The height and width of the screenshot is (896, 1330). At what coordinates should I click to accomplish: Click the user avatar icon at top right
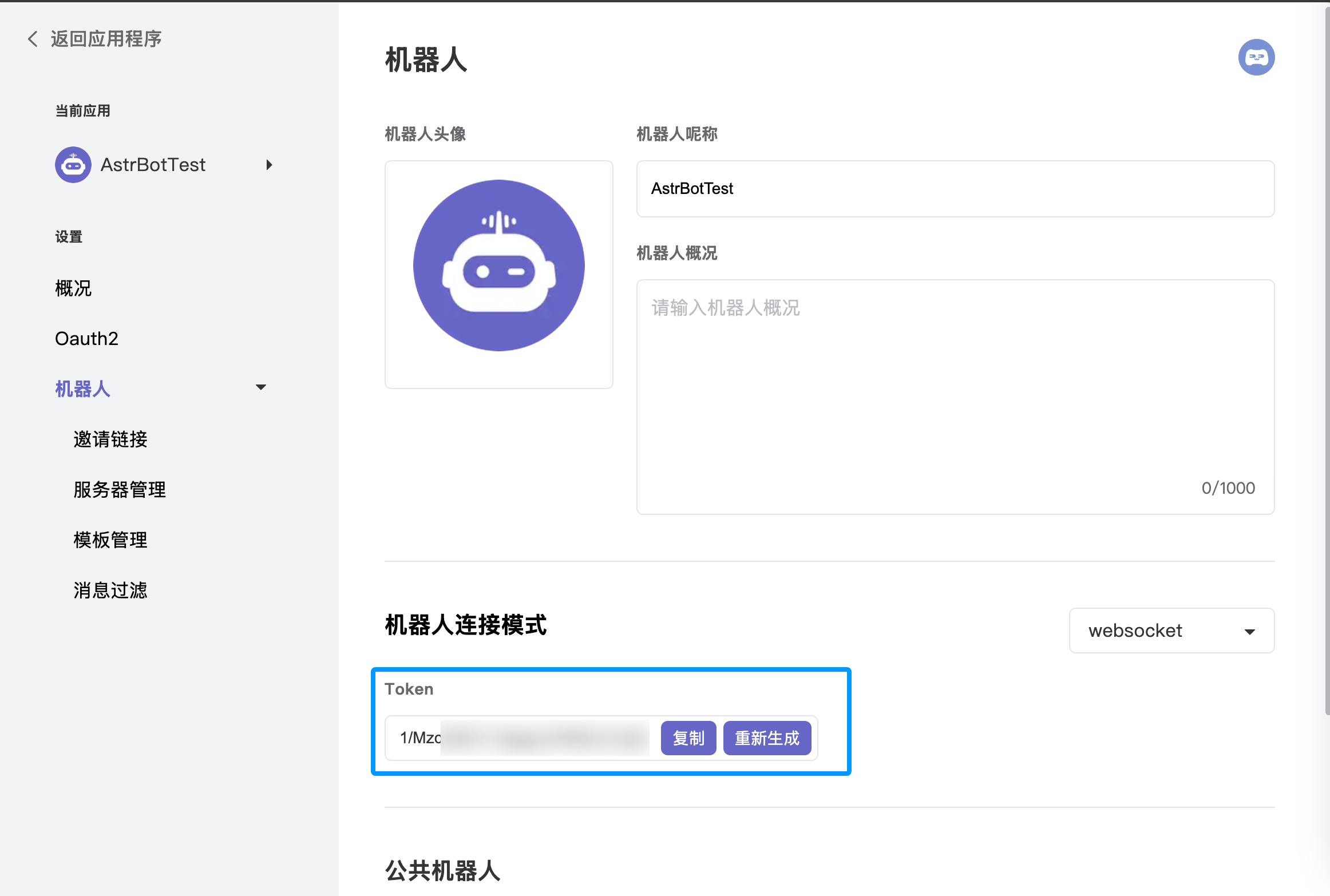1256,57
